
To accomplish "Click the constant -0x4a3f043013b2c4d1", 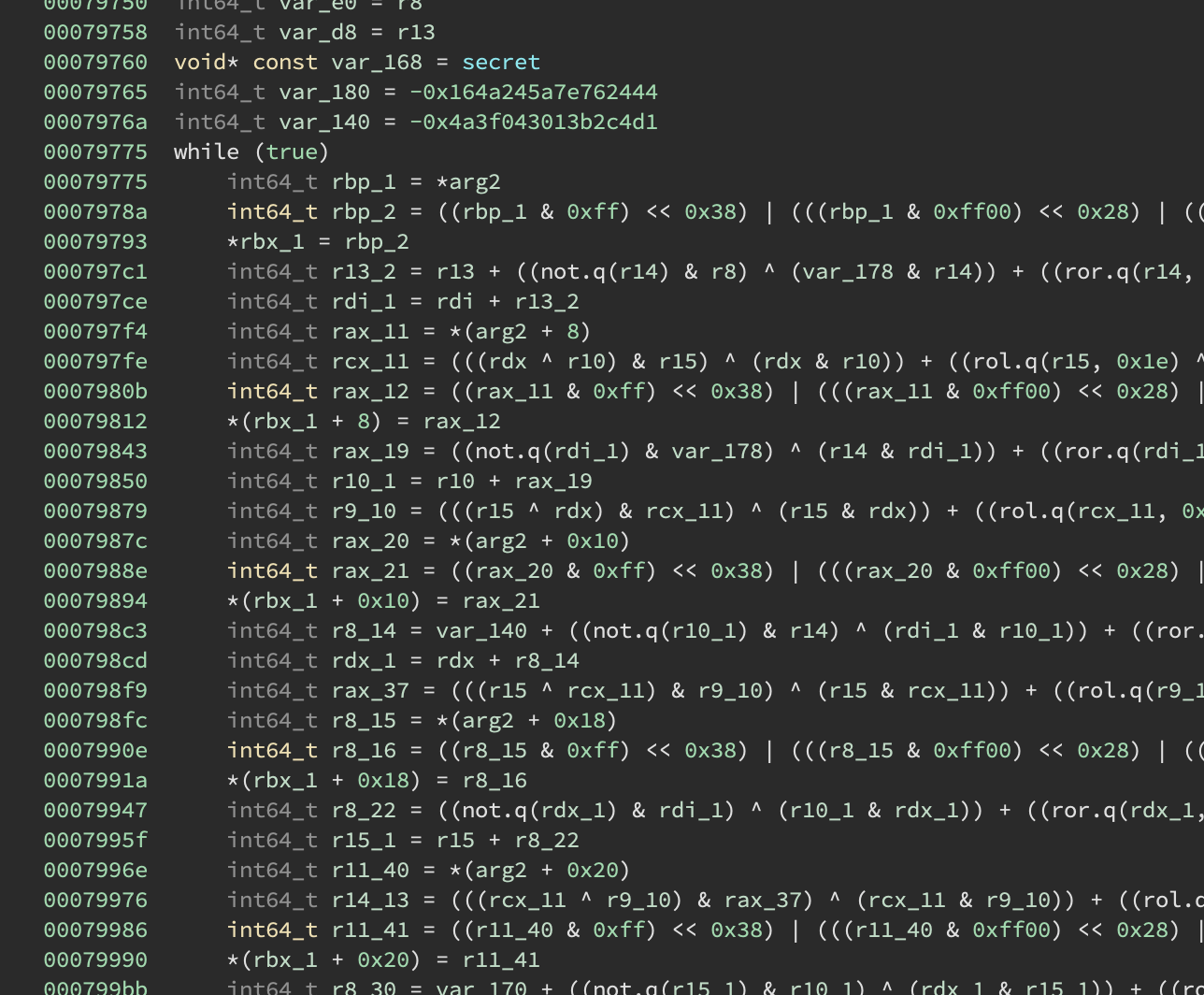I will (x=533, y=123).
